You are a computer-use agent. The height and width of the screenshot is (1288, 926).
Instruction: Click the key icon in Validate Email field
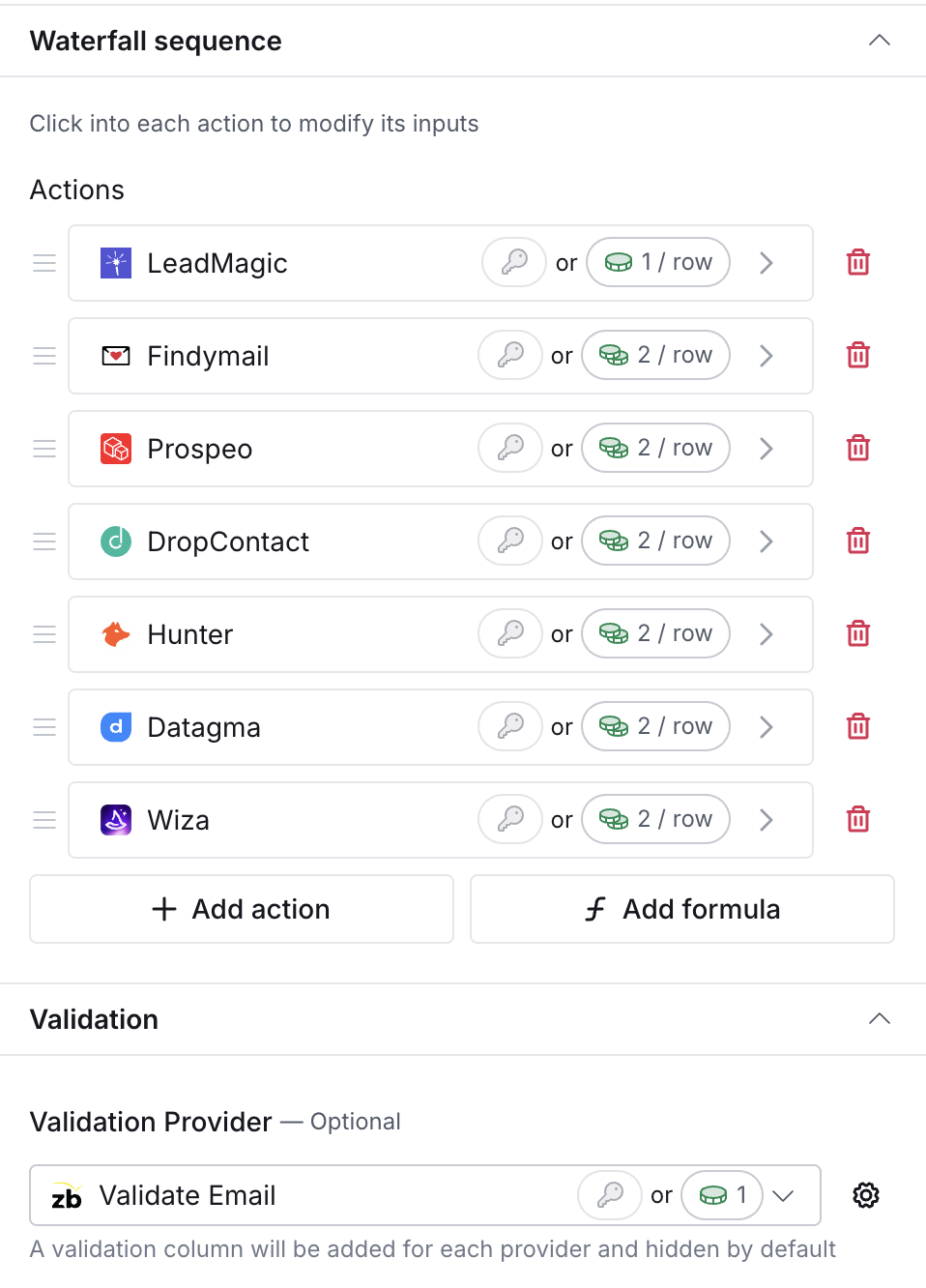pos(610,1195)
